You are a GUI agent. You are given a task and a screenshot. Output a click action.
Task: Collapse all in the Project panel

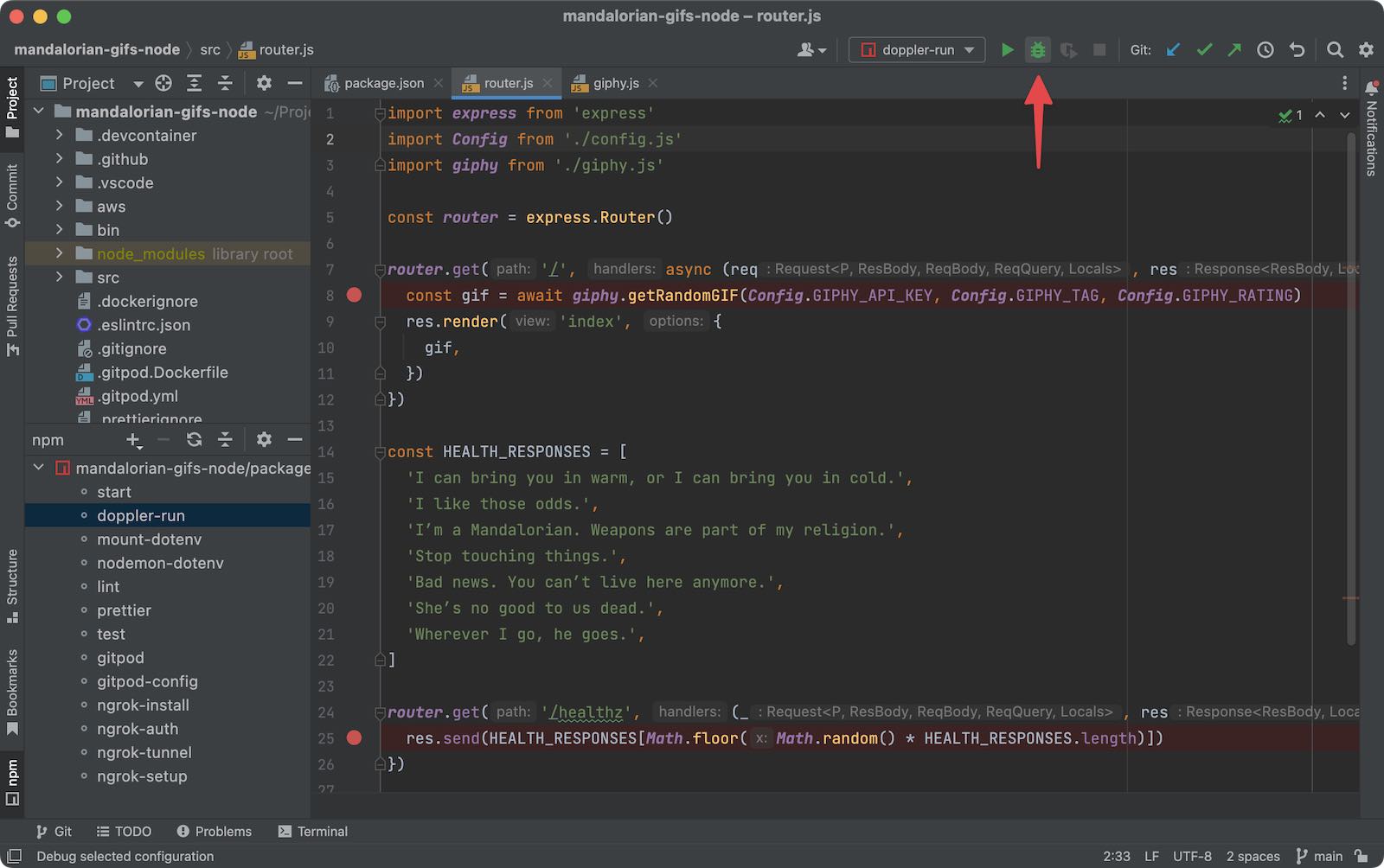click(225, 83)
